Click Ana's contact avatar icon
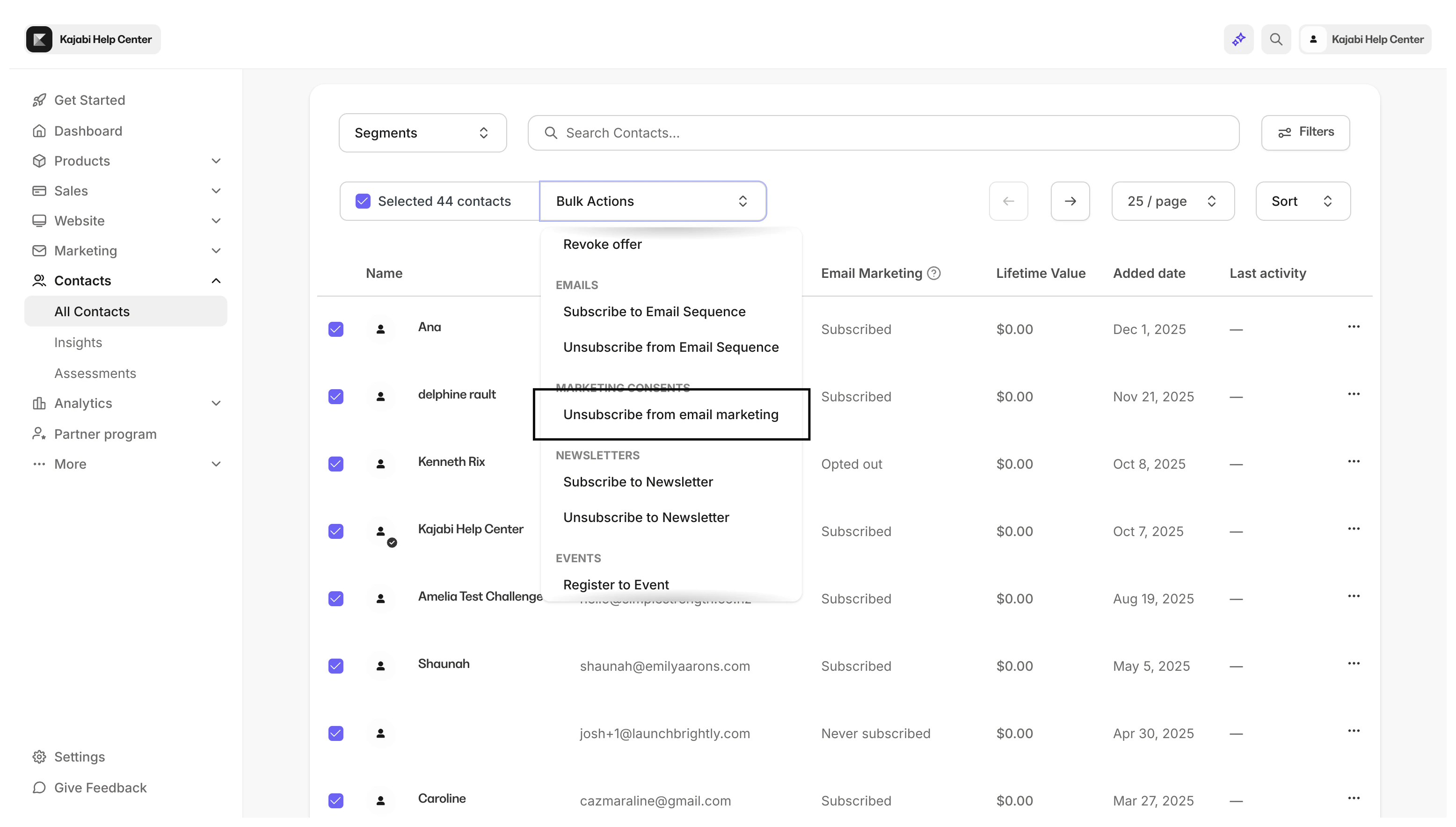 pyautogui.click(x=381, y=329)
